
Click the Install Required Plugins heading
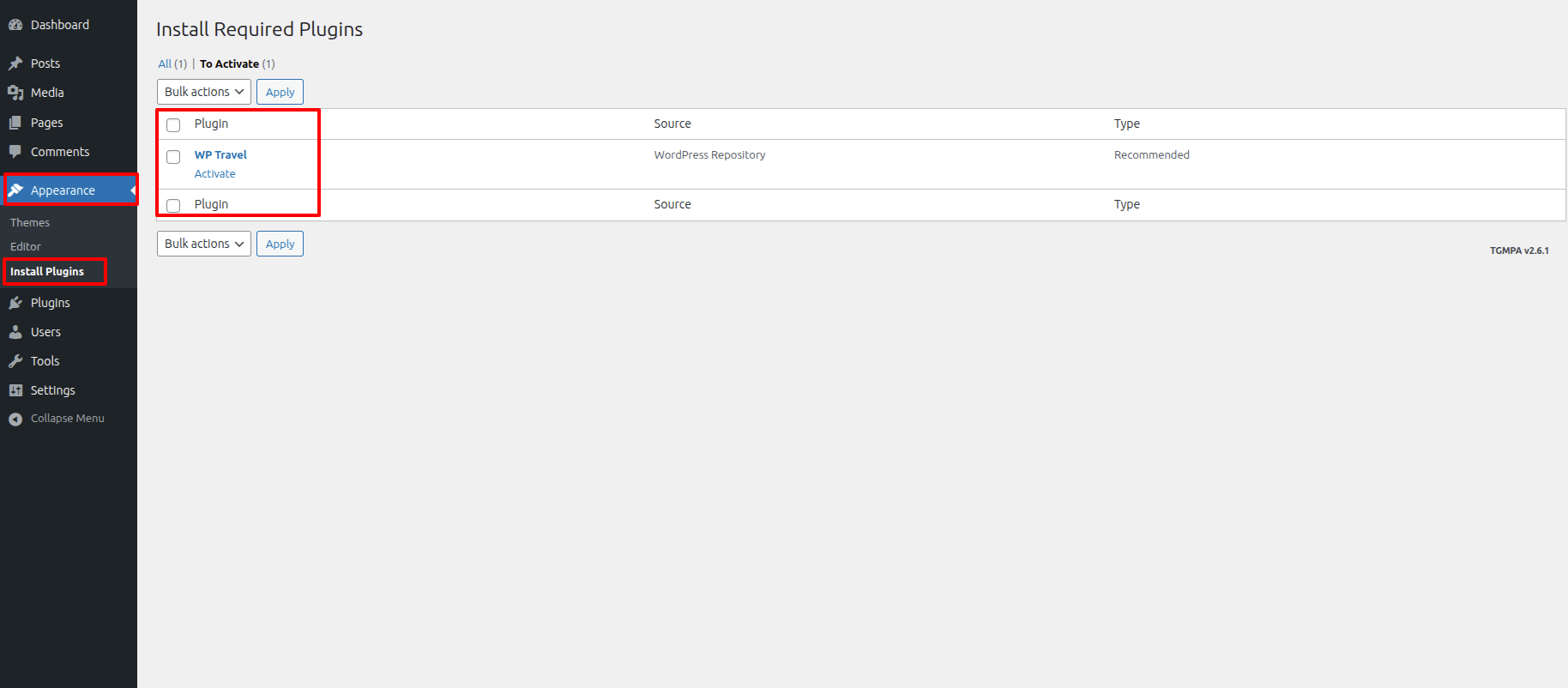pos(259,29)
